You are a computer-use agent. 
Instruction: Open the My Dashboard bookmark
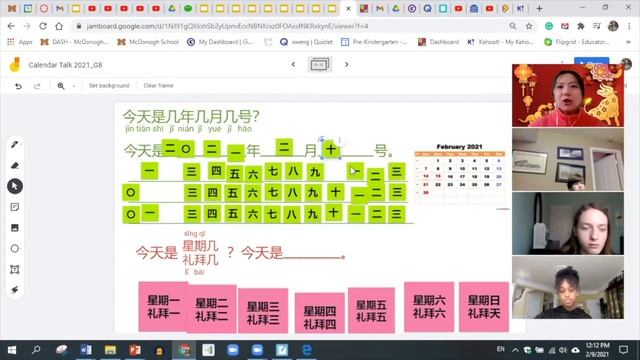(220, 42)
